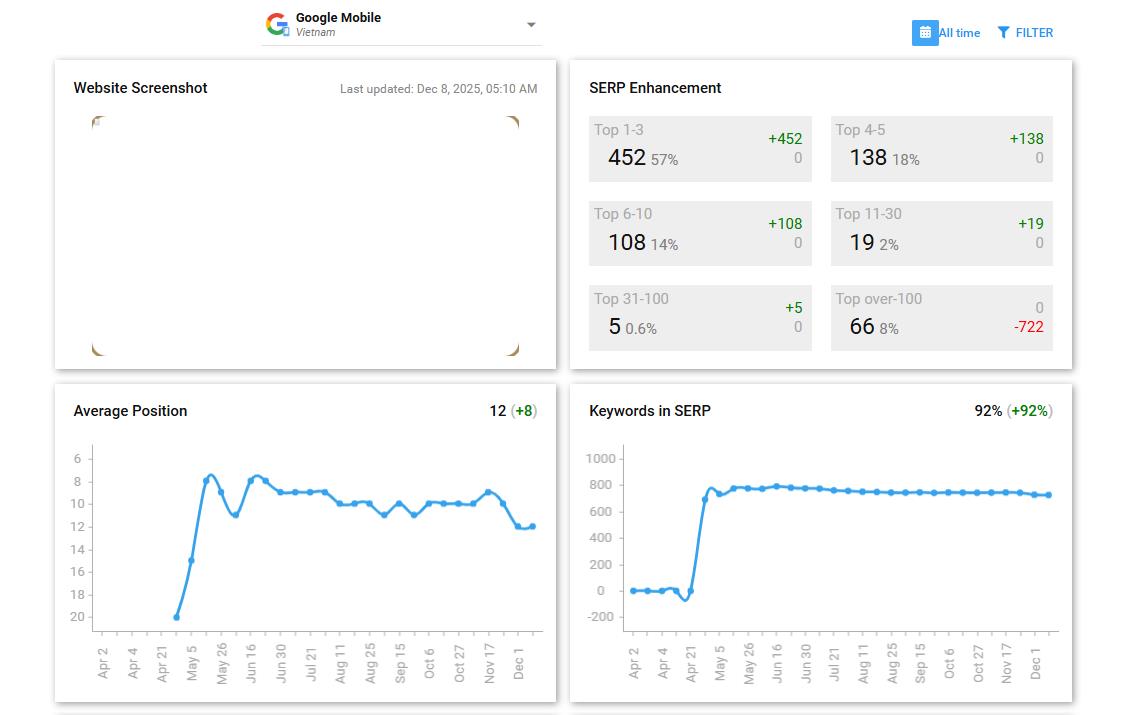Expand the Google Mobile search engine dropdown

point(402,25)
